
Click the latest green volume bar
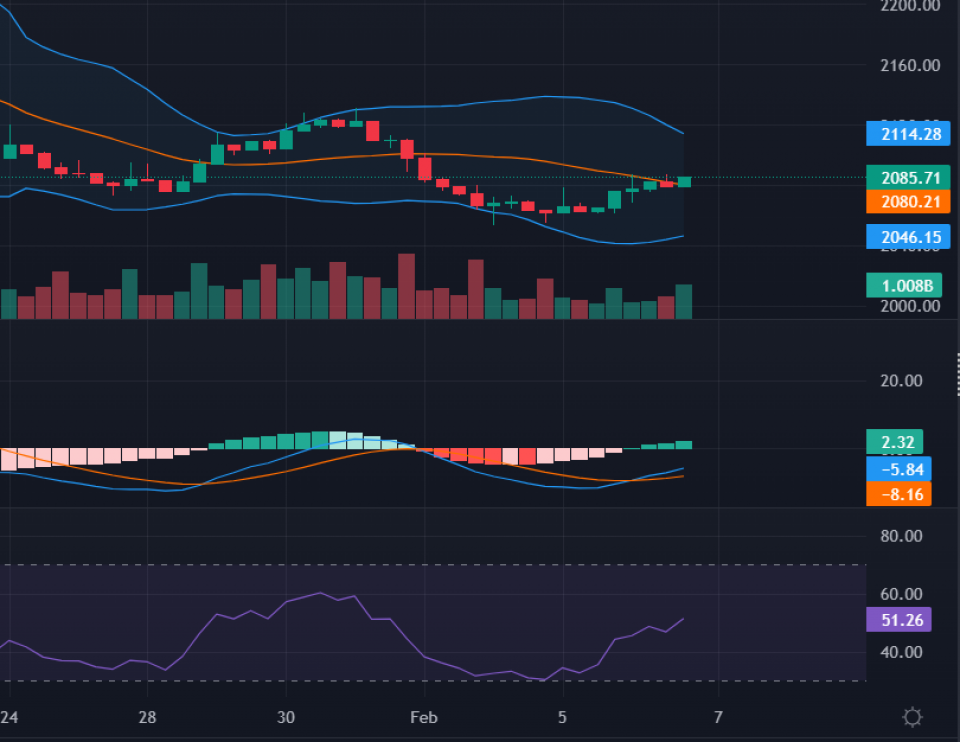click(x=684, y=301)
